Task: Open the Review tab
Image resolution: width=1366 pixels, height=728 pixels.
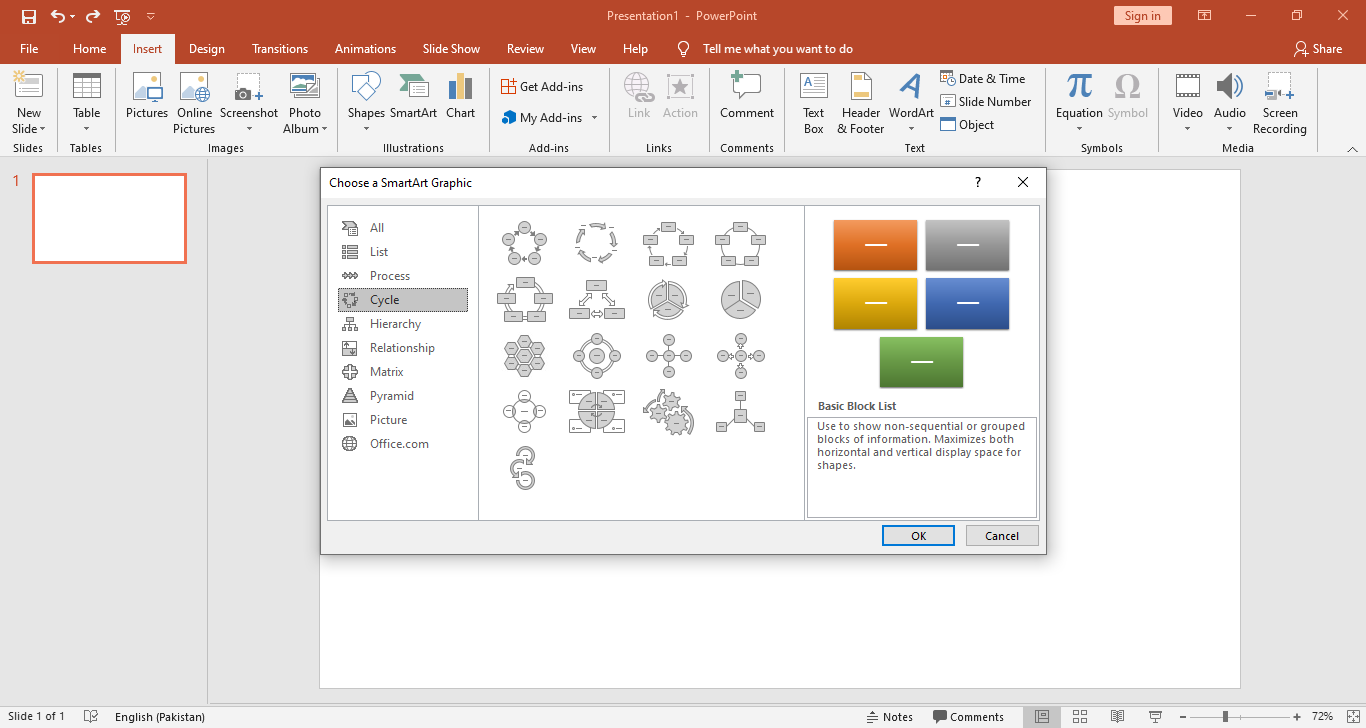Action: [x=525, y=49]
